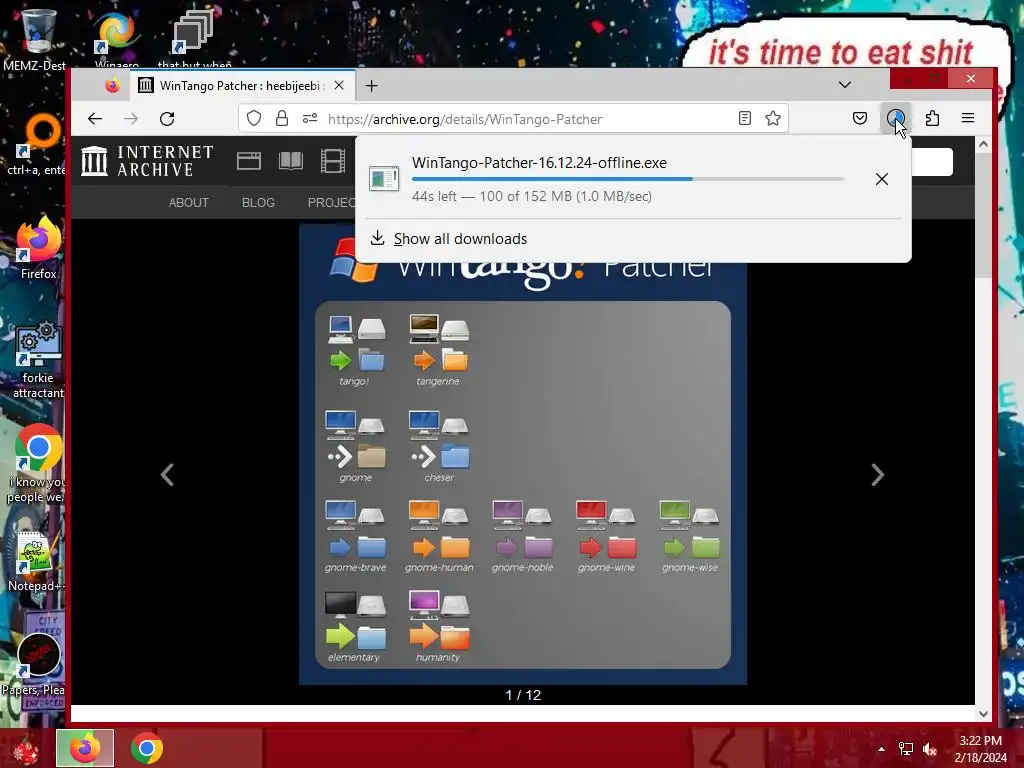1024x768 pixels.
Task: Select the Notepad++ desktop shortcut
Action: coord(36,562)
